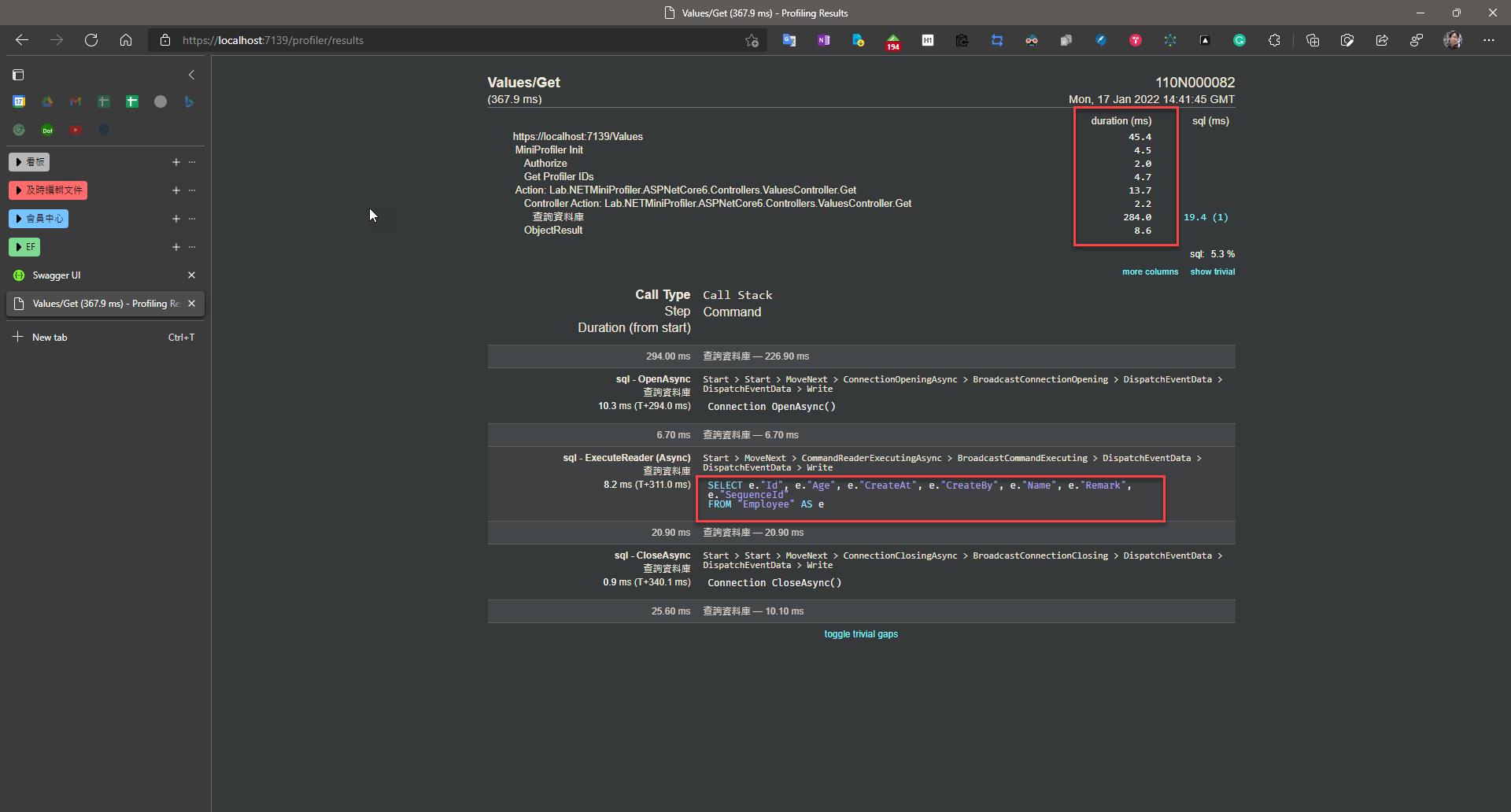Open the tab actions menu icon
This screenshot has width=1511, height=812.
(18, 75)
